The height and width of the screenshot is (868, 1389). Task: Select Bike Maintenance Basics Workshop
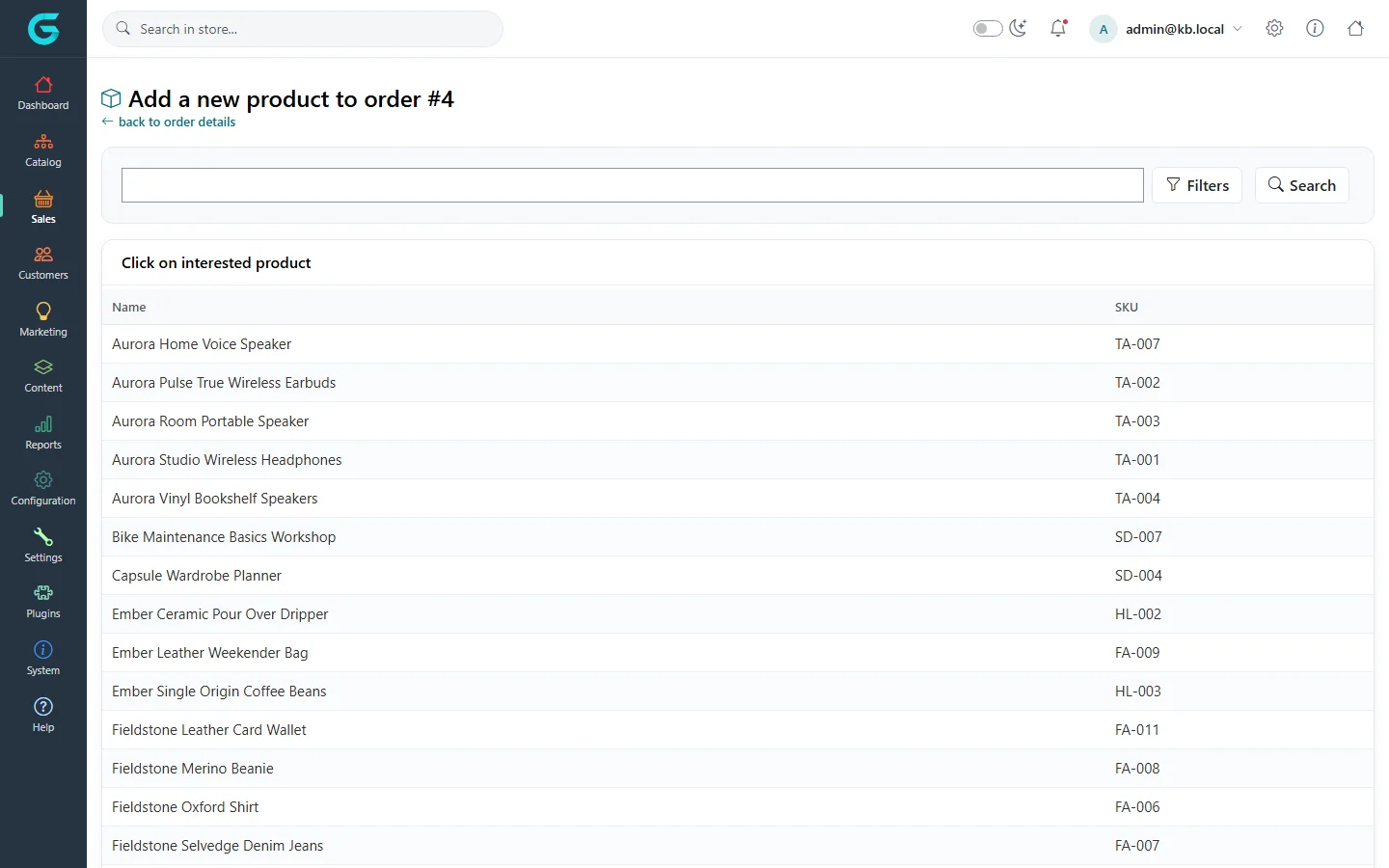tap(738, 537)
